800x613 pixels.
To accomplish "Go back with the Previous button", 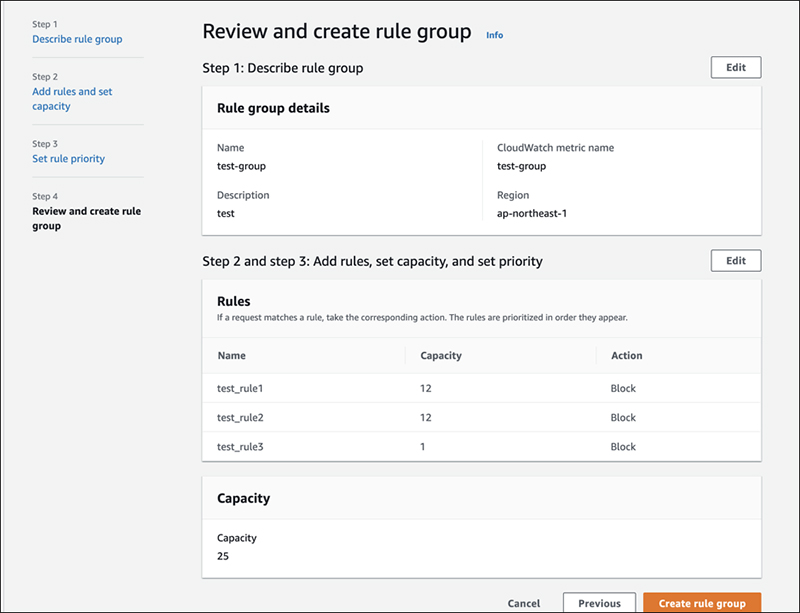I will pyautogui.click(x=598, y=603).
